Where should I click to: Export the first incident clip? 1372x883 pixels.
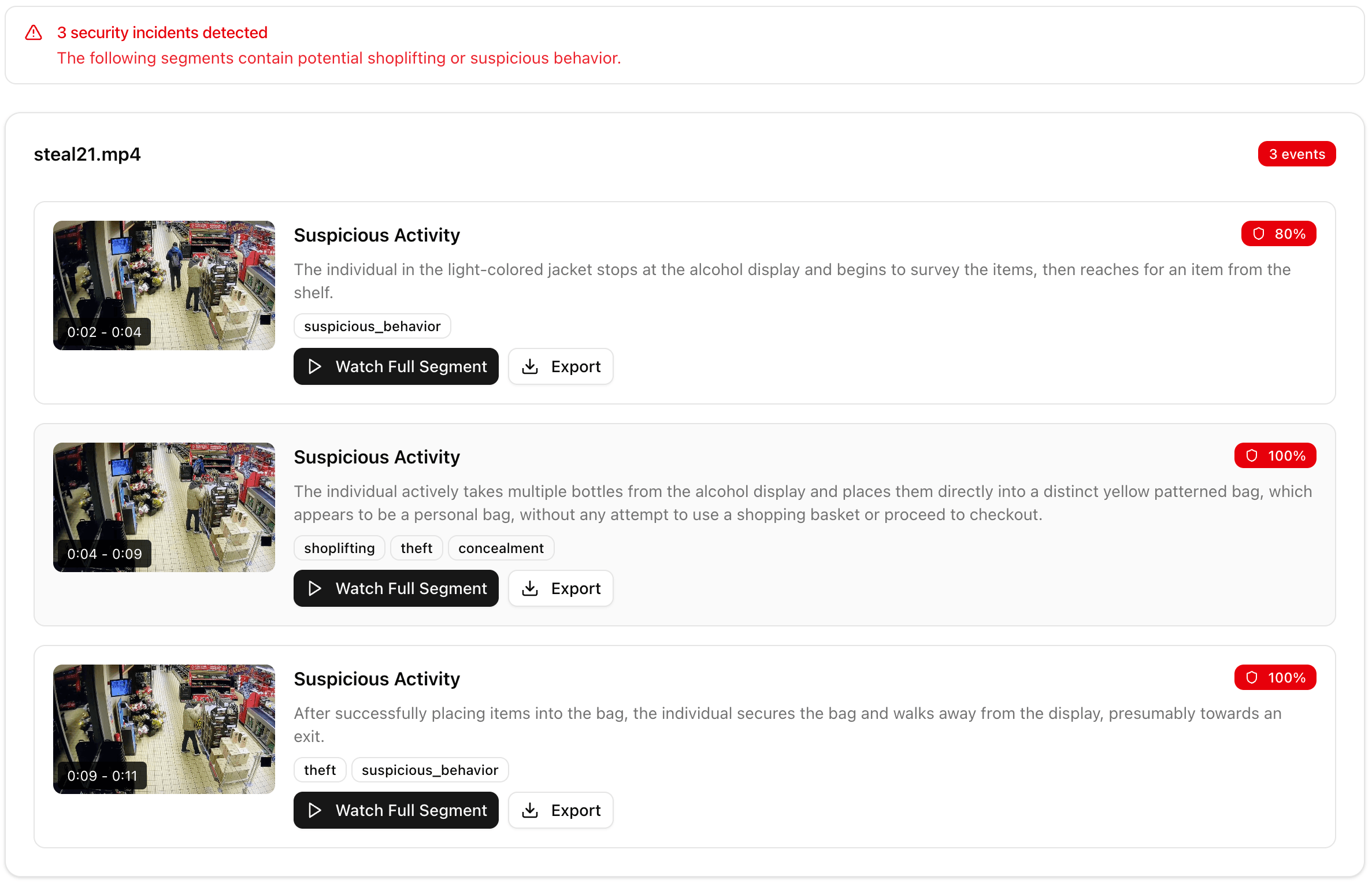coord(561,366)
